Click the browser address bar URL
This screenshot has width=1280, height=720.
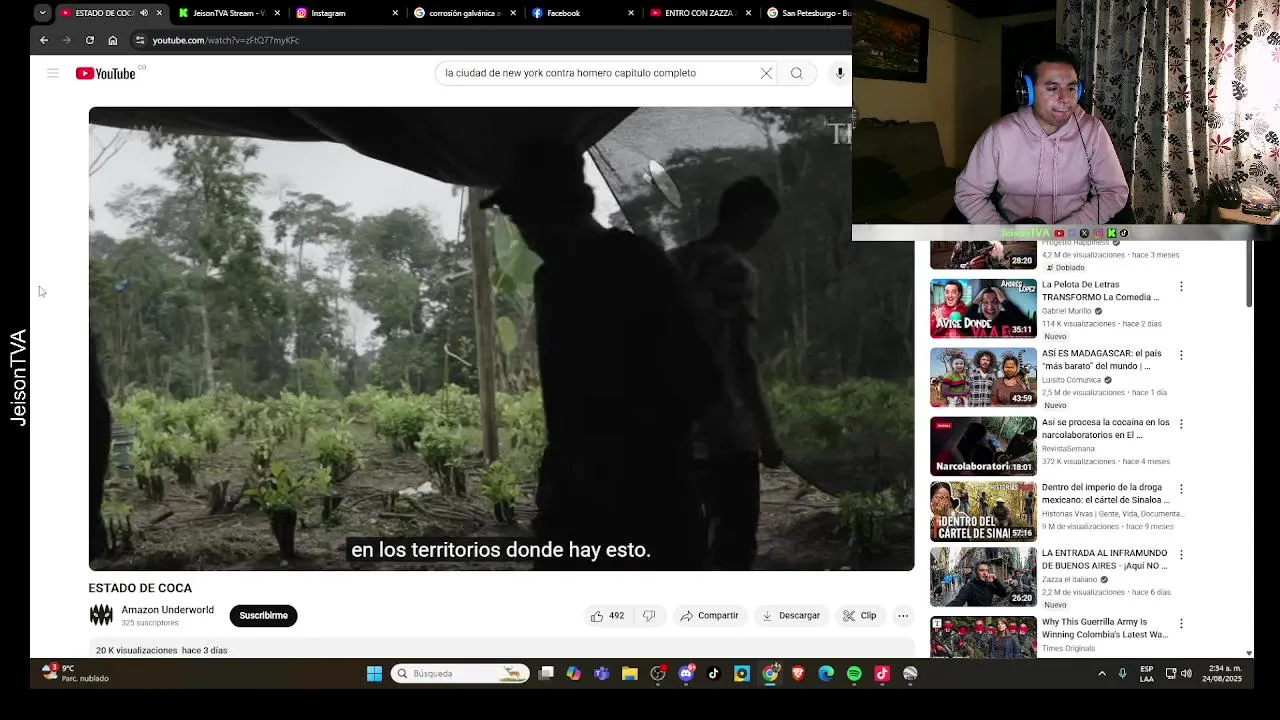coord(226,40)
